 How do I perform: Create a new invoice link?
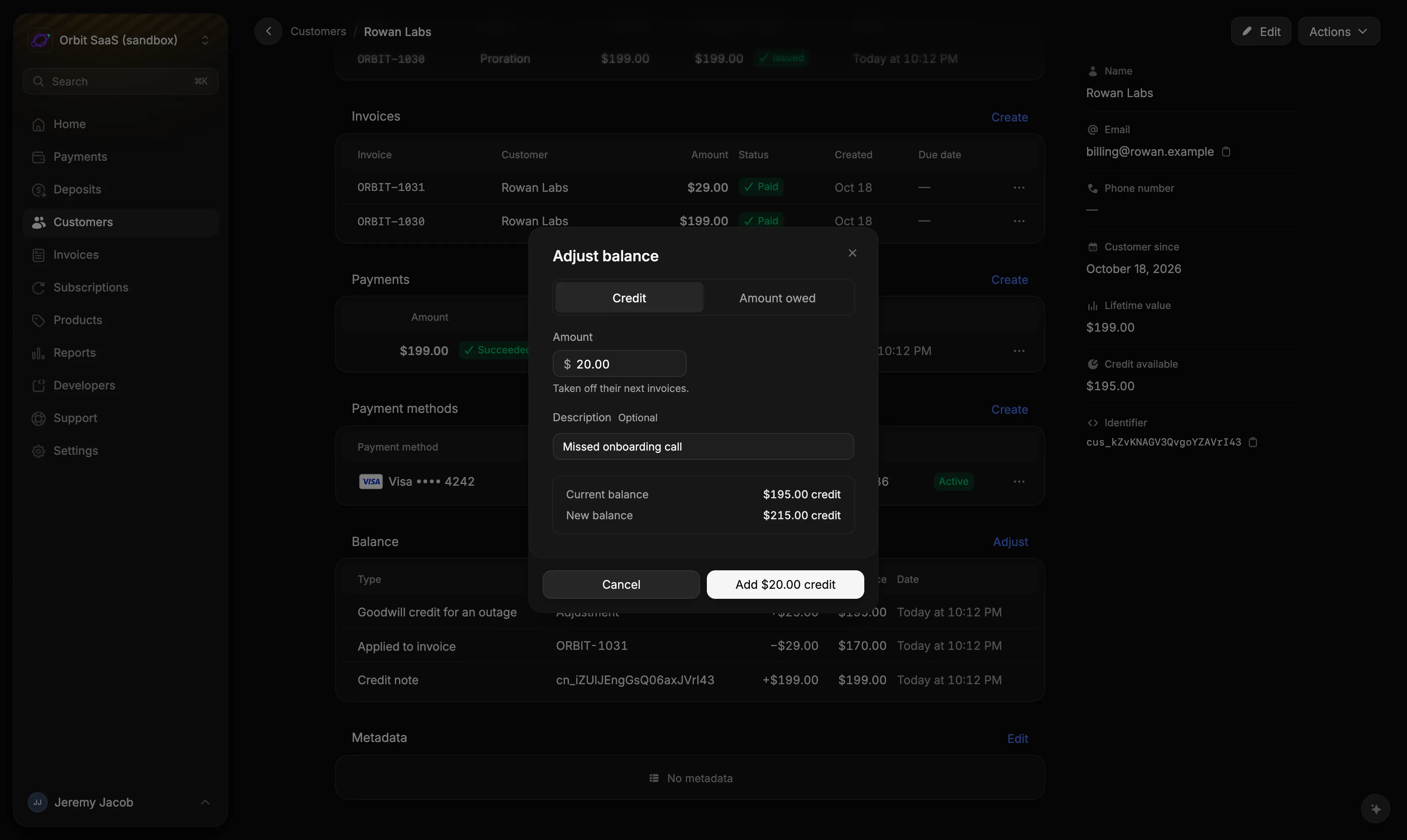click(1009, 117)
